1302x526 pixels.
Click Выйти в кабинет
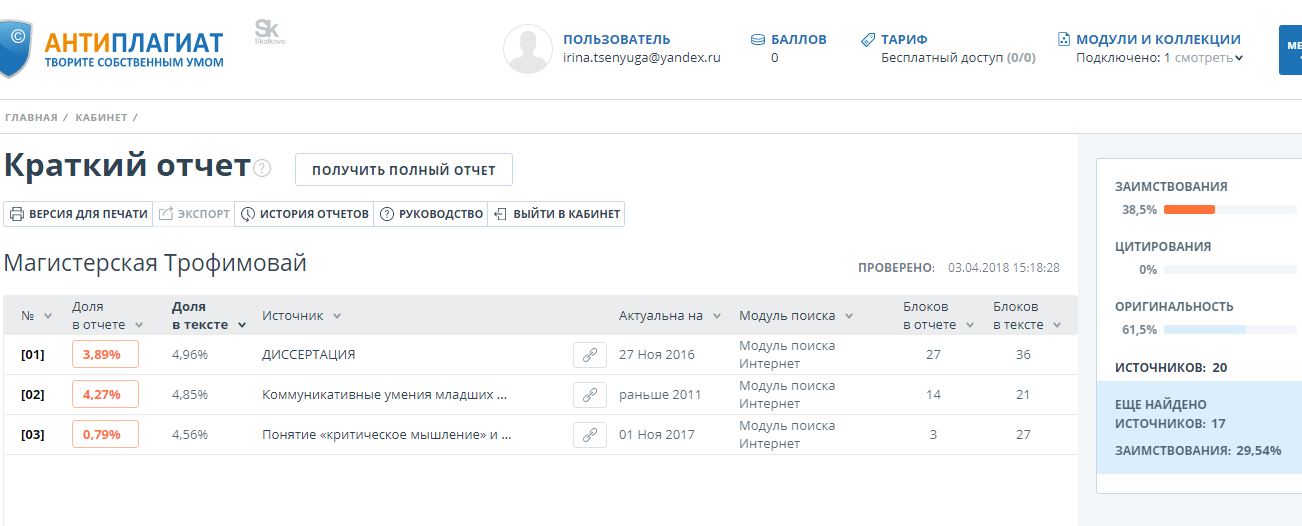(557, 214)
